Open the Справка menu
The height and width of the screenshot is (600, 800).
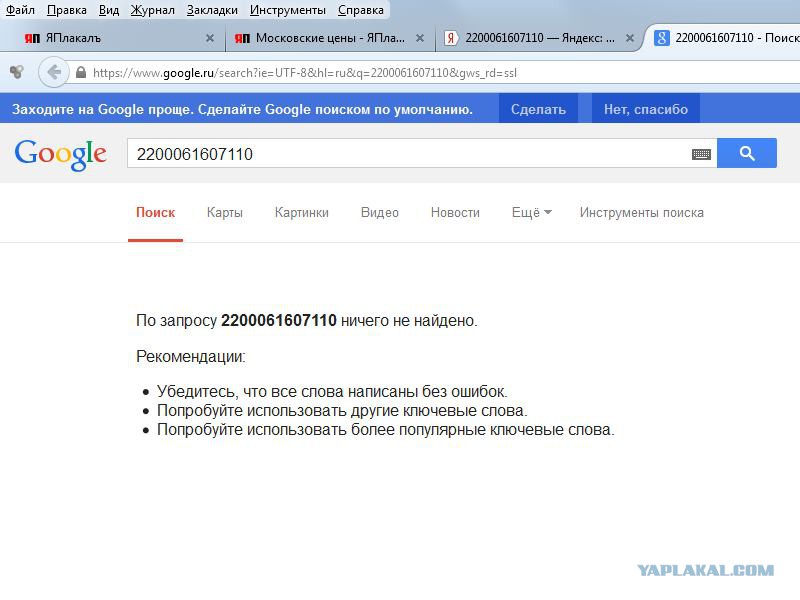click(x=361, y=10)
